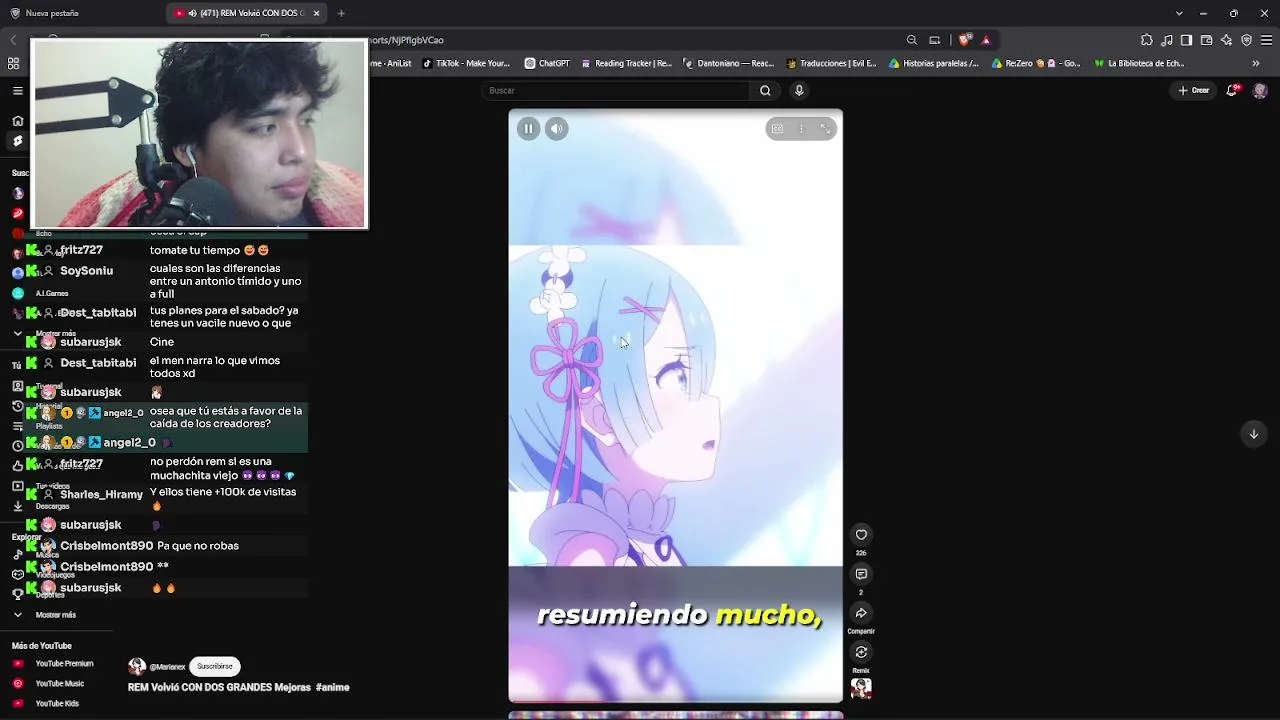
Task: Go to YouTube Home in the sidebar
Action: pos(18,121)
